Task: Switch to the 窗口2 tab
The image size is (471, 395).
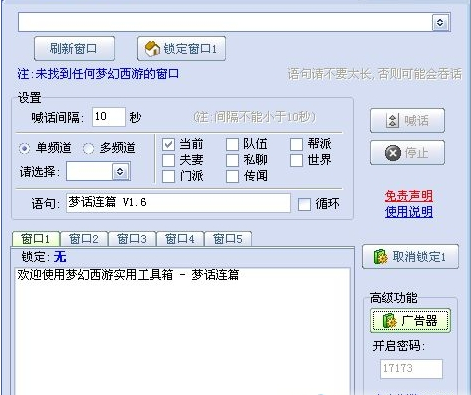Action: pos(84,239)
